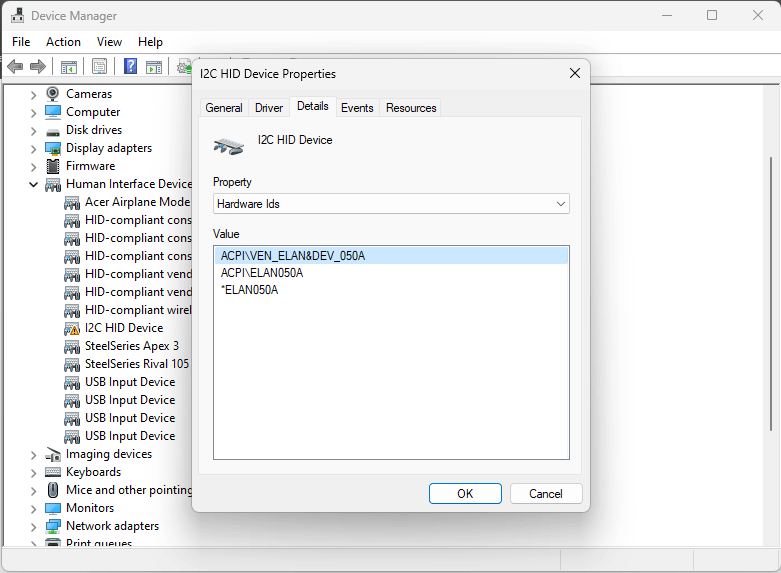Select the ACPI\VEN_ELAN&DEV_050A value
Viewport: 781px width, 573px height.
[x=391, y=256]
